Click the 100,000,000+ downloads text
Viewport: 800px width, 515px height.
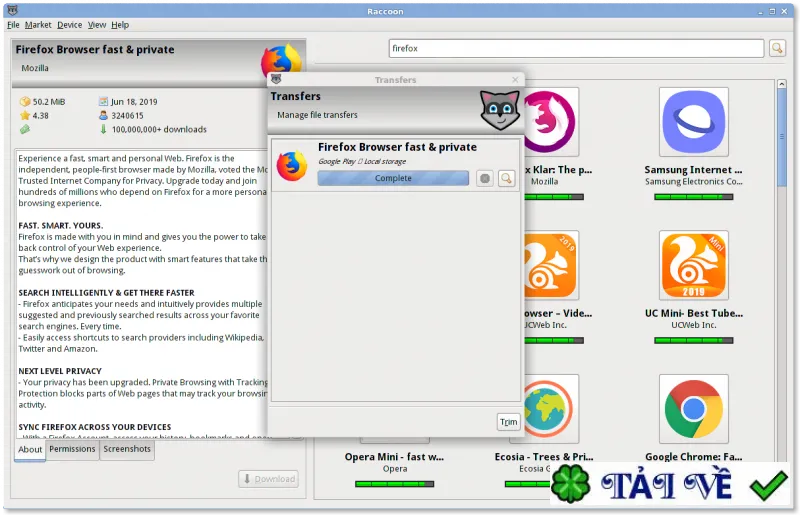pyautogui.click(x=159, y=130)
